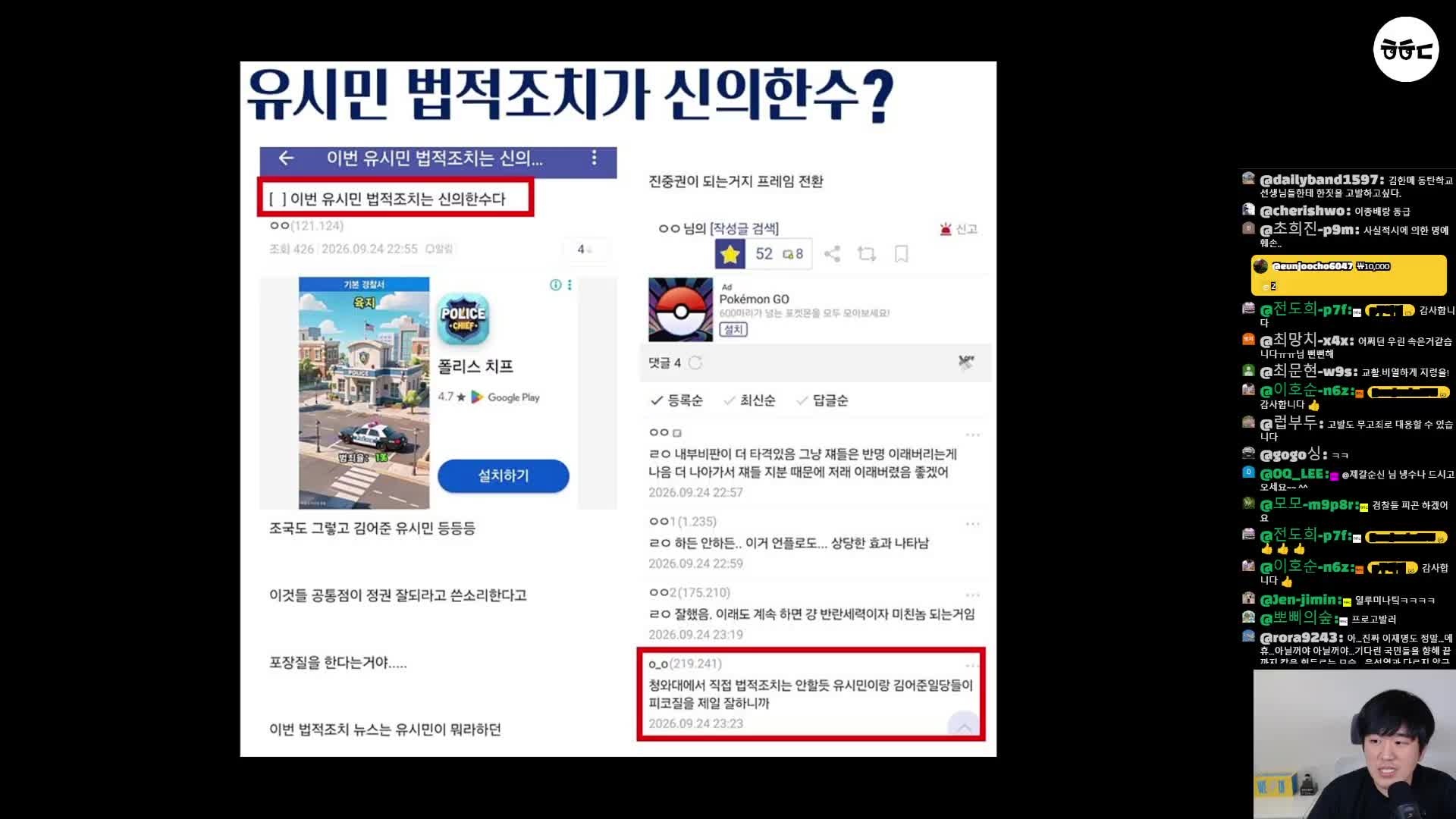
Task: Sort comments by 최신순
Action: [x=749, y=400]
